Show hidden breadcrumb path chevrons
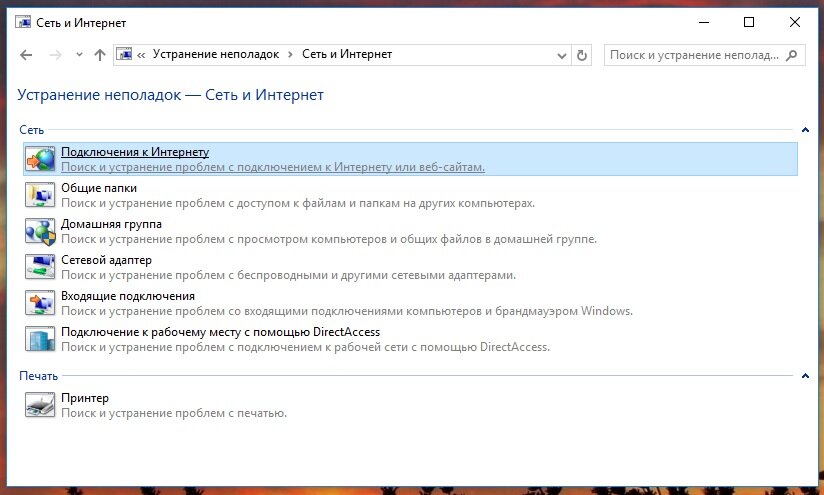This screenshot has height=495, width=824. click(141, 55)
